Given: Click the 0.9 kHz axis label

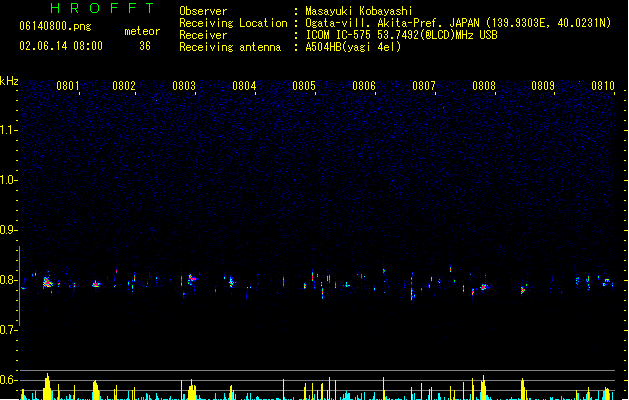Looking at the screenshot, I should click(x=8, y=230).
